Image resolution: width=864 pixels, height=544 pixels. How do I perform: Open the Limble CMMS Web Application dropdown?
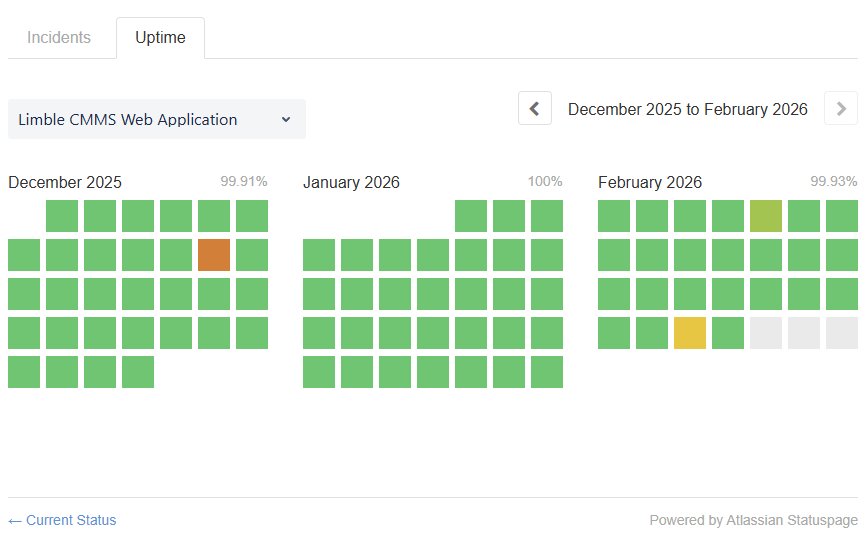coord(156,119)
